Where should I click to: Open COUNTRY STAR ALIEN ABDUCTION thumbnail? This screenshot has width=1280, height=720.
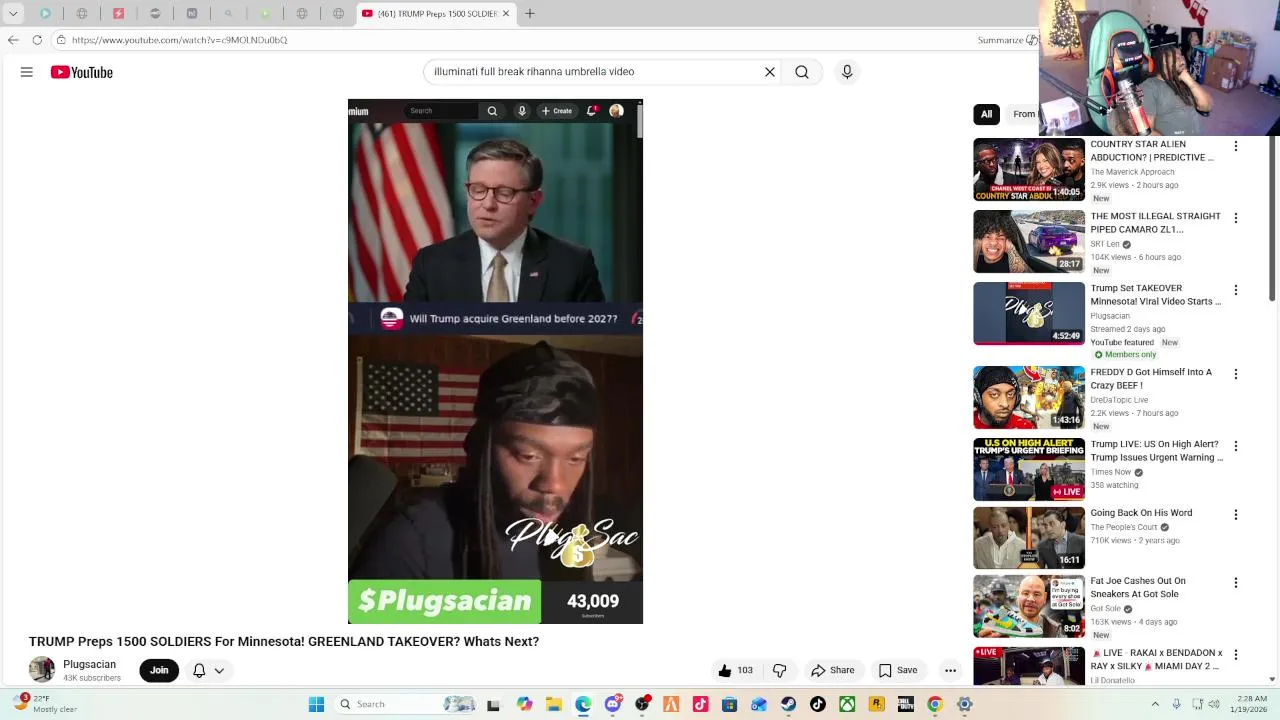(x=1029, y=170)
